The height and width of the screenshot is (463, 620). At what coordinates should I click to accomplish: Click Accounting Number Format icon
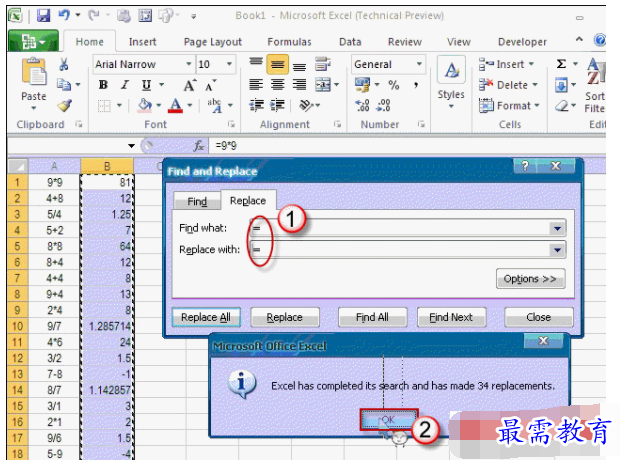point(362,85)
